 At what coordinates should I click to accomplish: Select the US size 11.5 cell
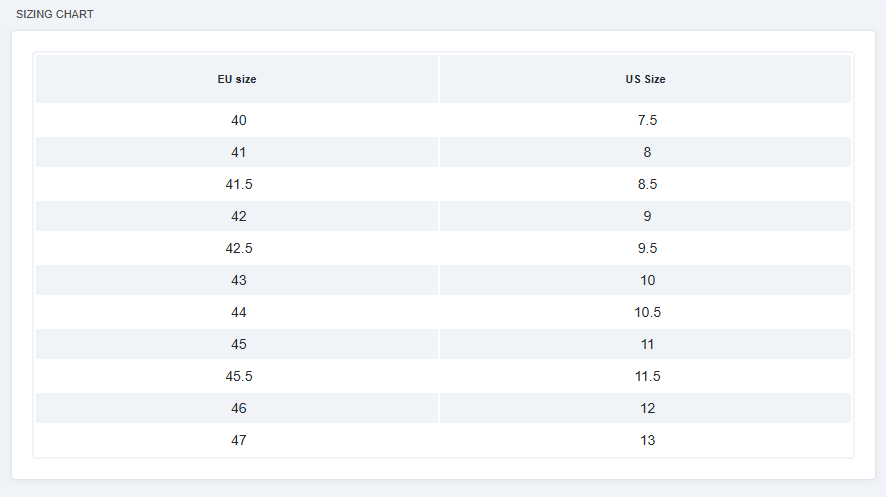[647, 376]
